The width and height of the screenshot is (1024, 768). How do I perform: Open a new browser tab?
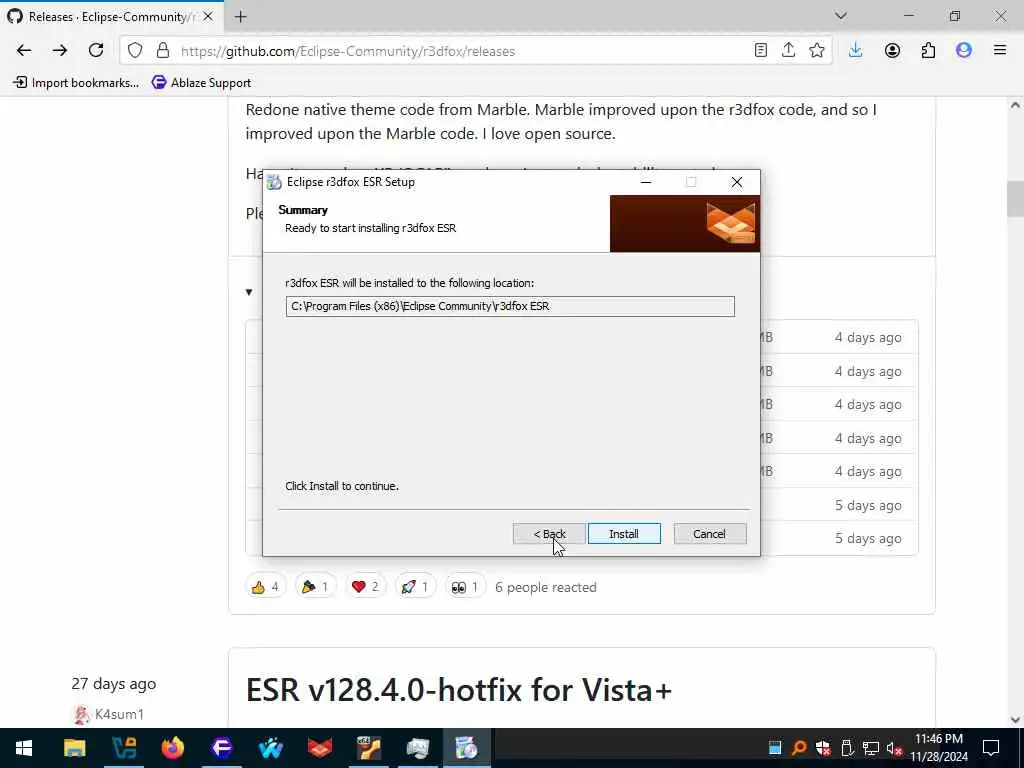[x=240, y=17]
